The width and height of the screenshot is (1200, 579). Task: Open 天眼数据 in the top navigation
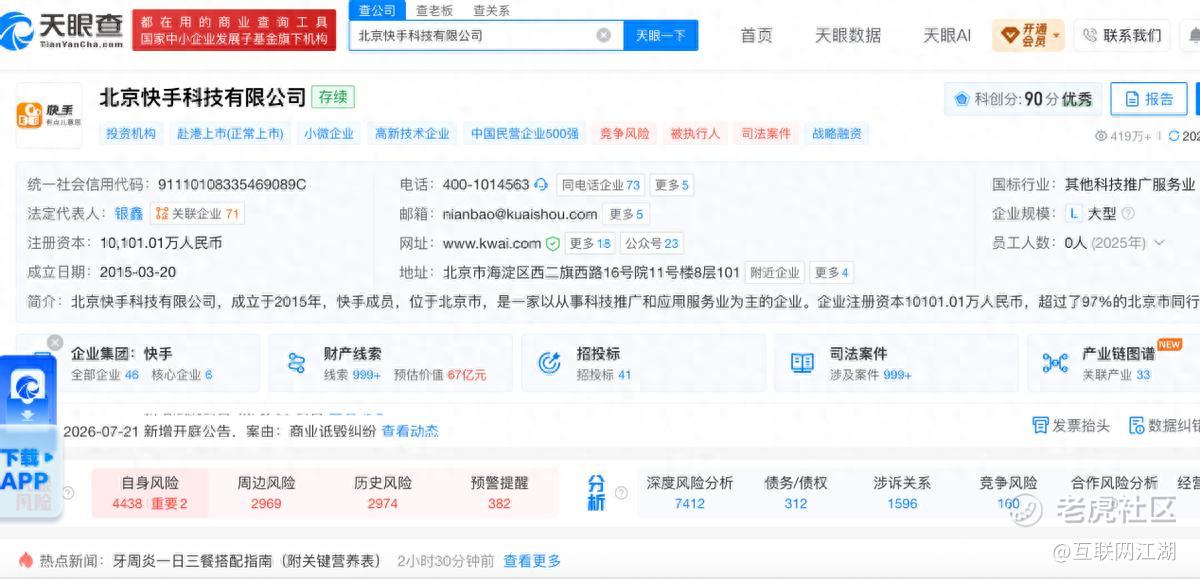pos(848,35)
